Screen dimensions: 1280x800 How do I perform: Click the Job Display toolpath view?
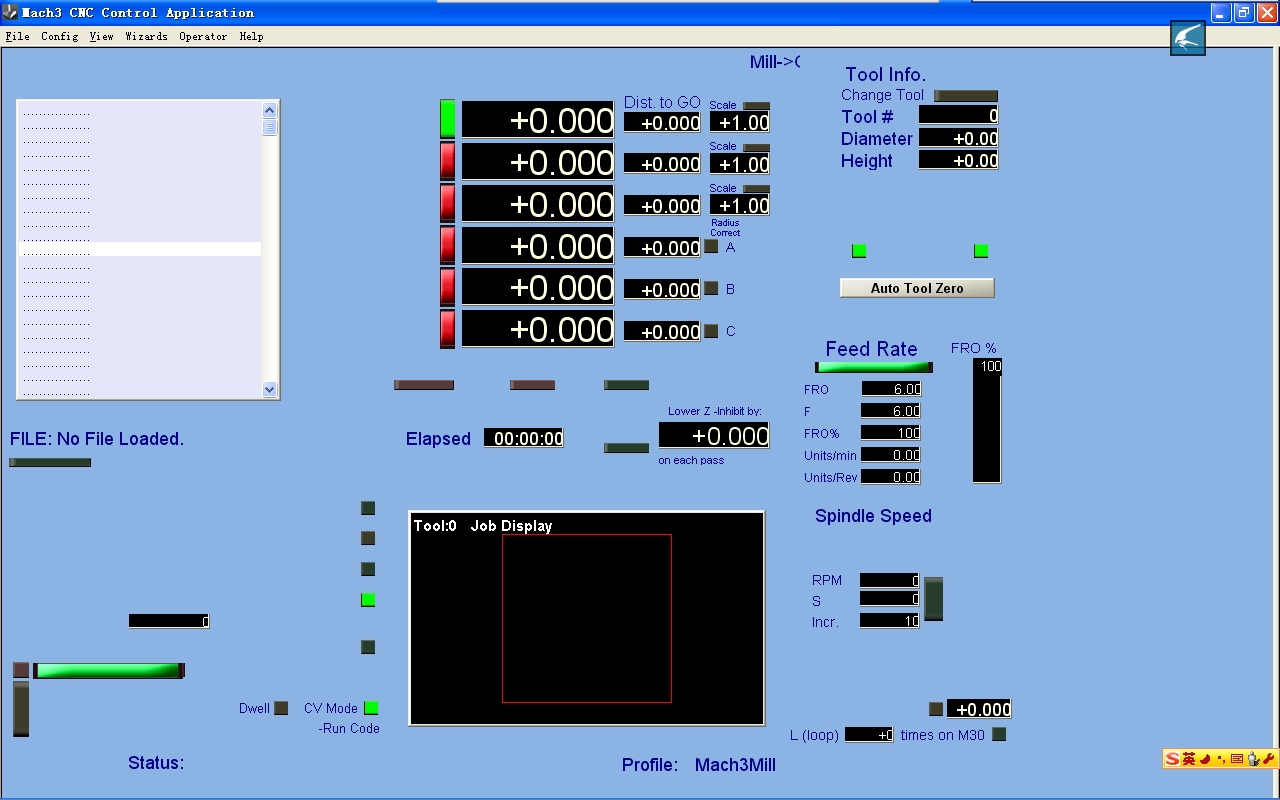(x=587, y=618)
